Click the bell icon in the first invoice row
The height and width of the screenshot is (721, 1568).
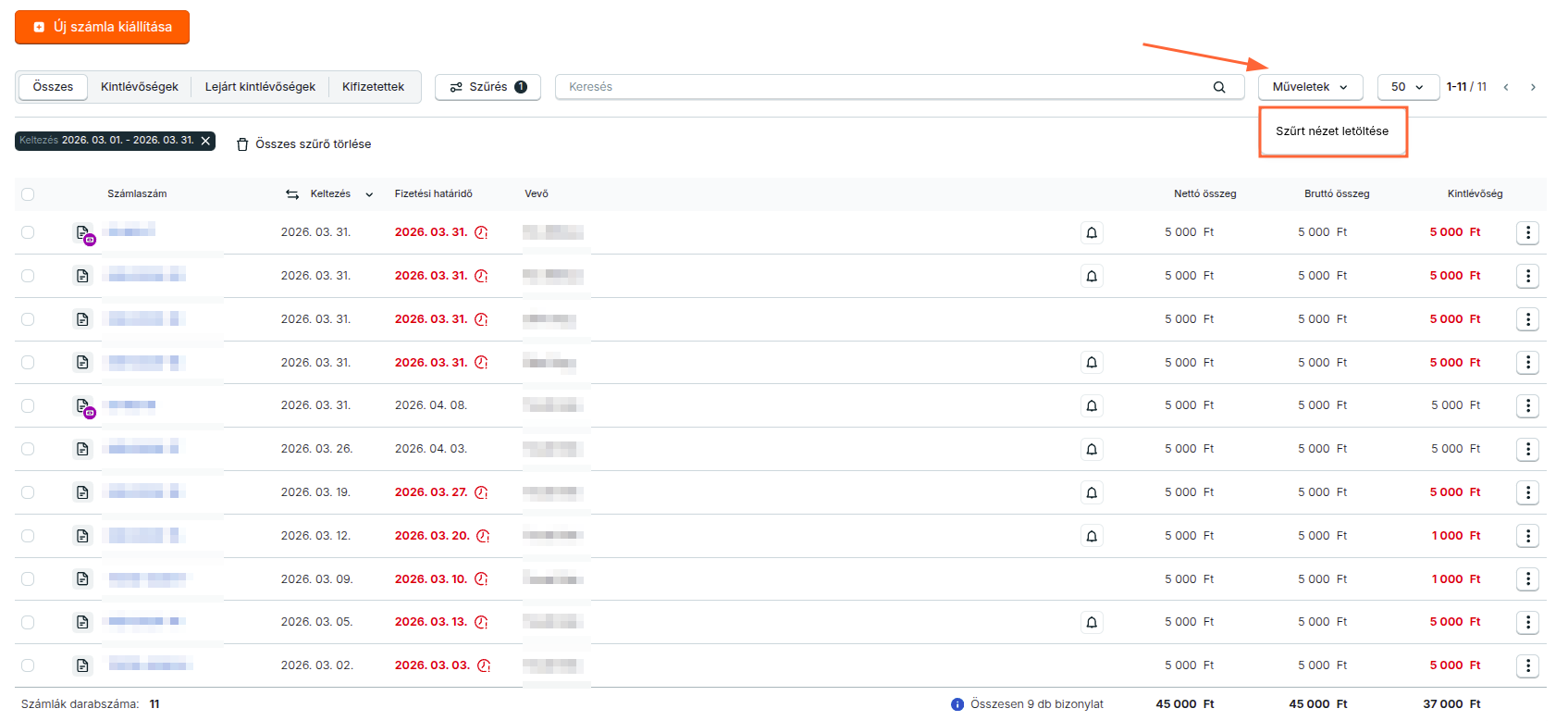pyautogui.click(x=1092, y=232)
